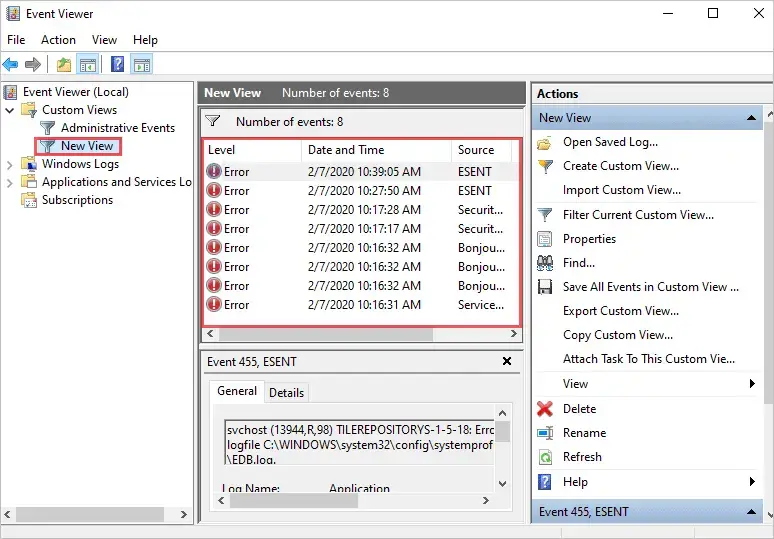Click the Back arrow toolbar icon

(x=10, y=64)
